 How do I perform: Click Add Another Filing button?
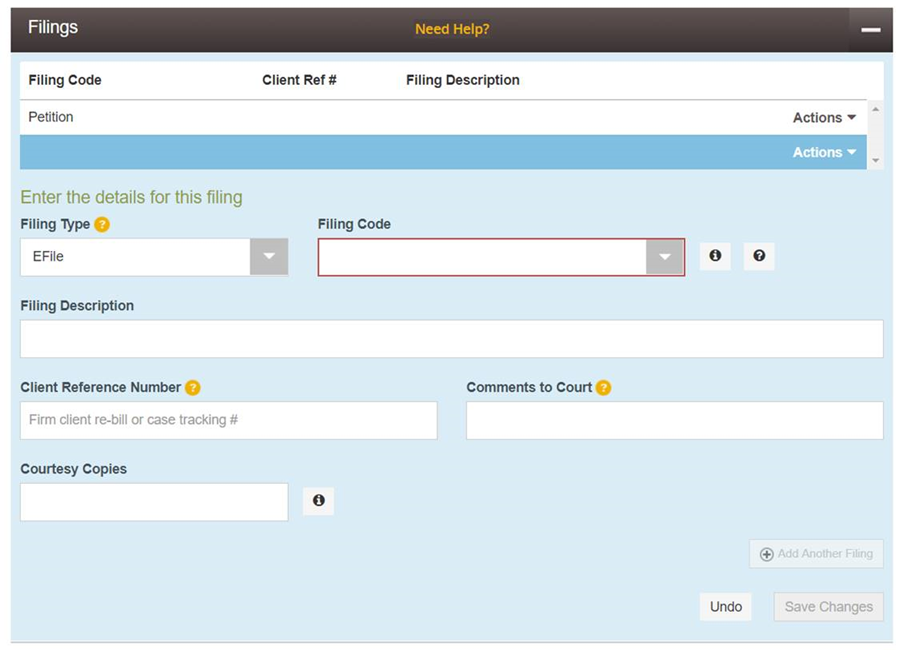click(x=816, y=554)
